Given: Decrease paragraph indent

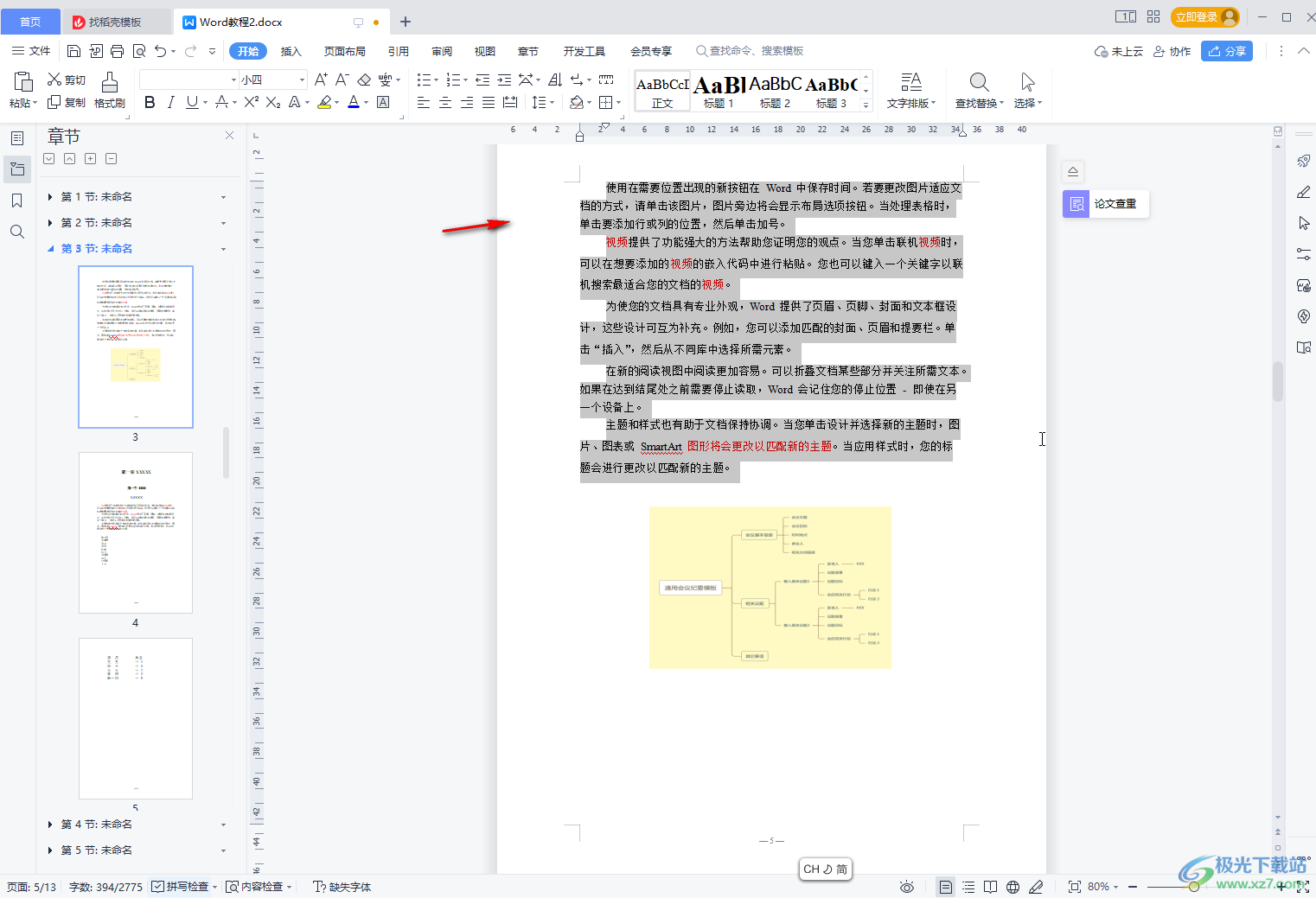Looking at the screenshot, I should [482, 80].
